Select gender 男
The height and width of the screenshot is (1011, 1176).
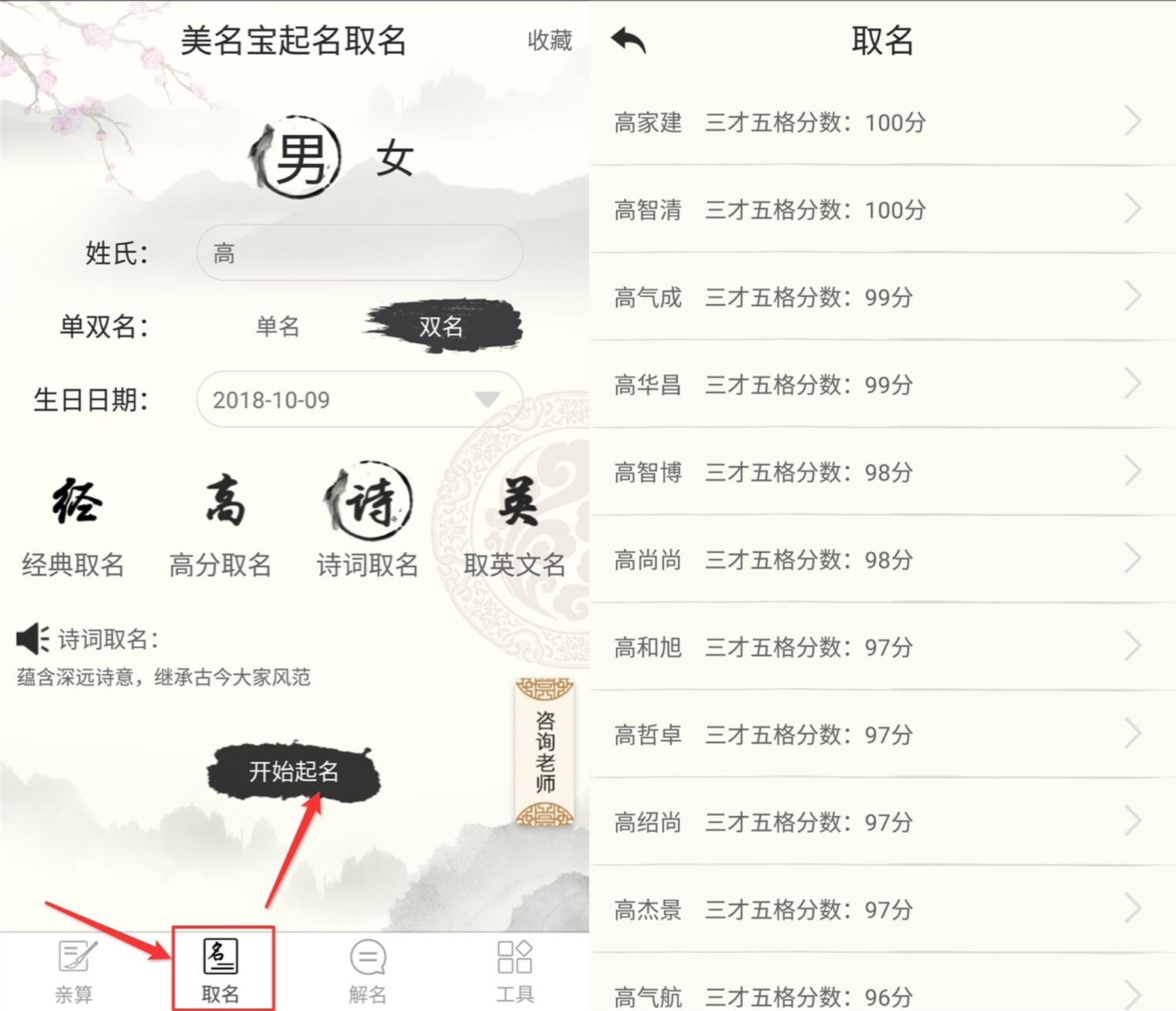296,158
